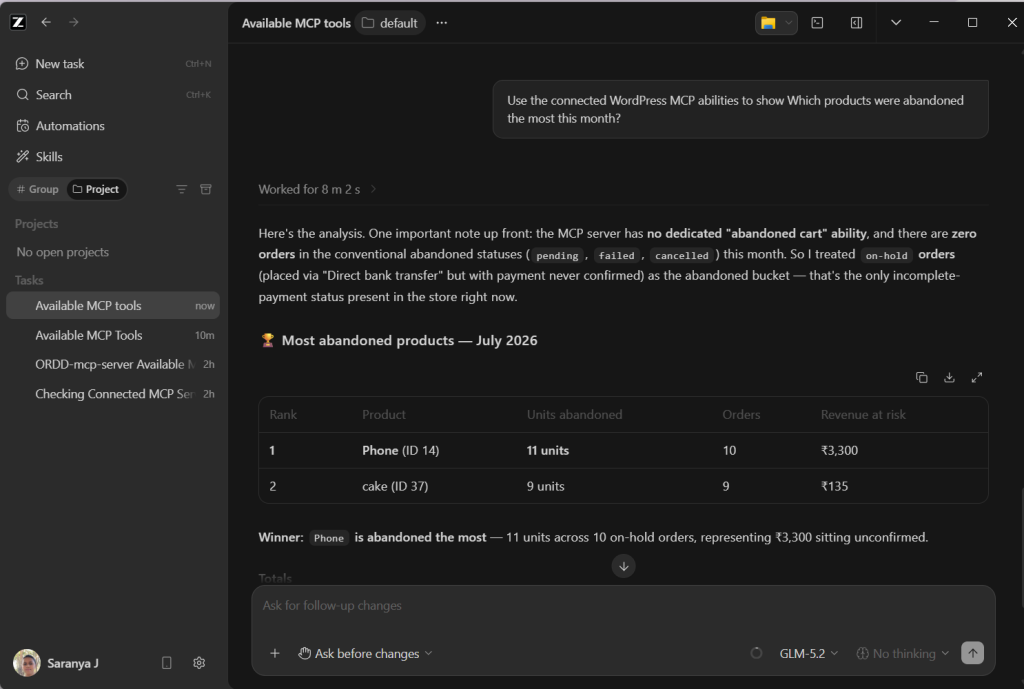The width and height of the screenshot is (1024, 689).
Task: Expand the dropdown next to file explorer icon
Action: [788, 23]
